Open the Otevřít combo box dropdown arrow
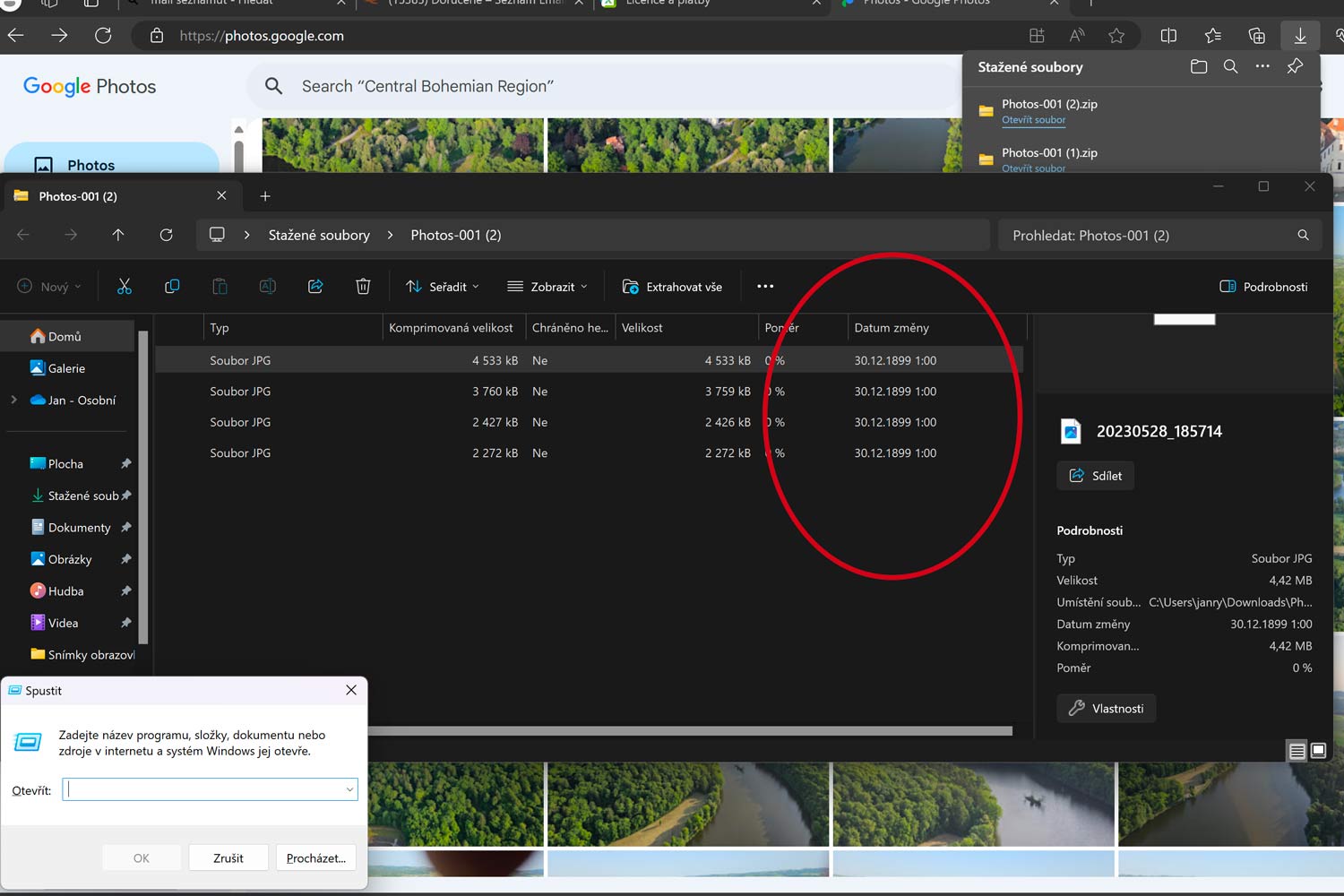This screenshot has height=896, width=1344. [349, 789]
